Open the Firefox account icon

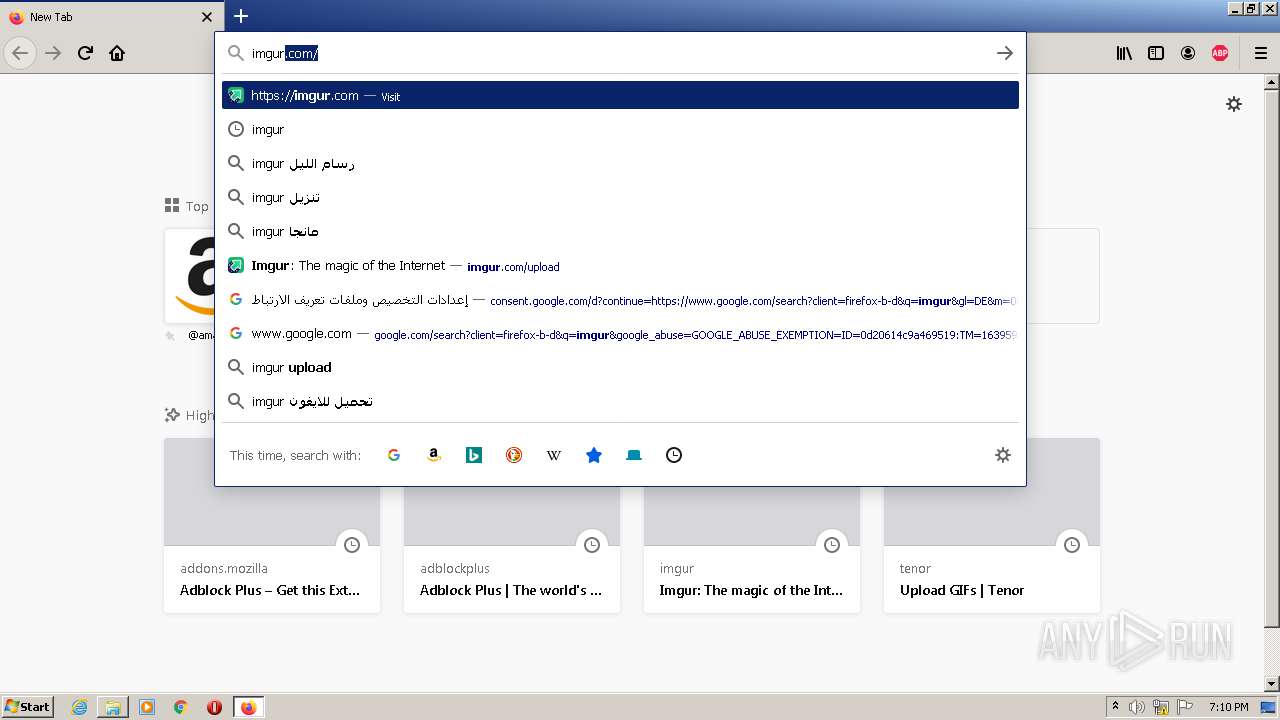pos(1188,53)
